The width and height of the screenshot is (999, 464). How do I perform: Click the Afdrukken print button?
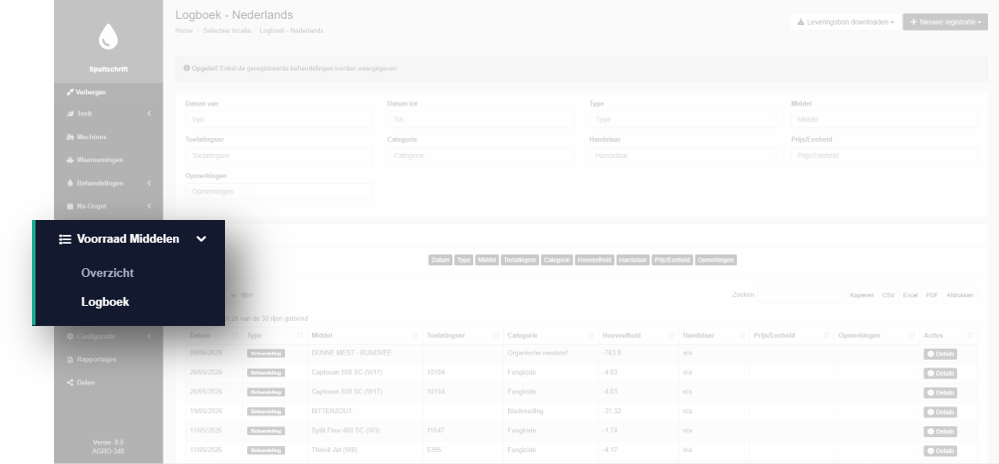(959, 295)
